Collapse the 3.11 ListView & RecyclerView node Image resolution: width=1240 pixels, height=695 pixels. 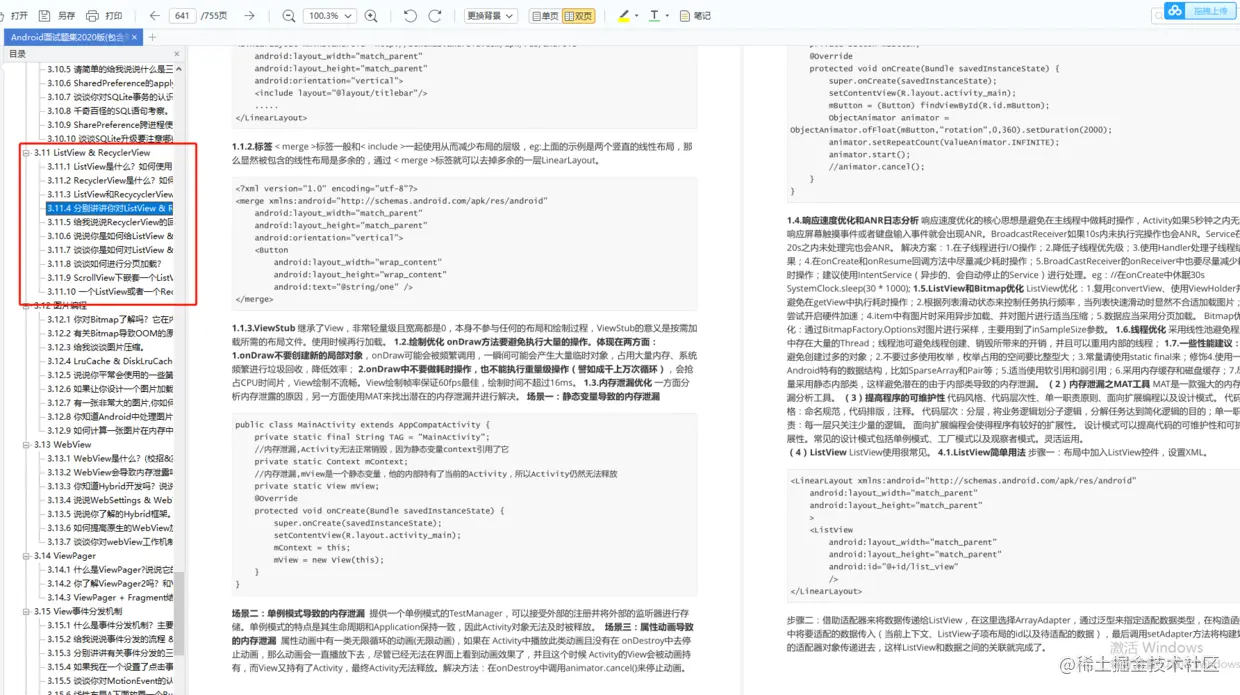point(27,153)
